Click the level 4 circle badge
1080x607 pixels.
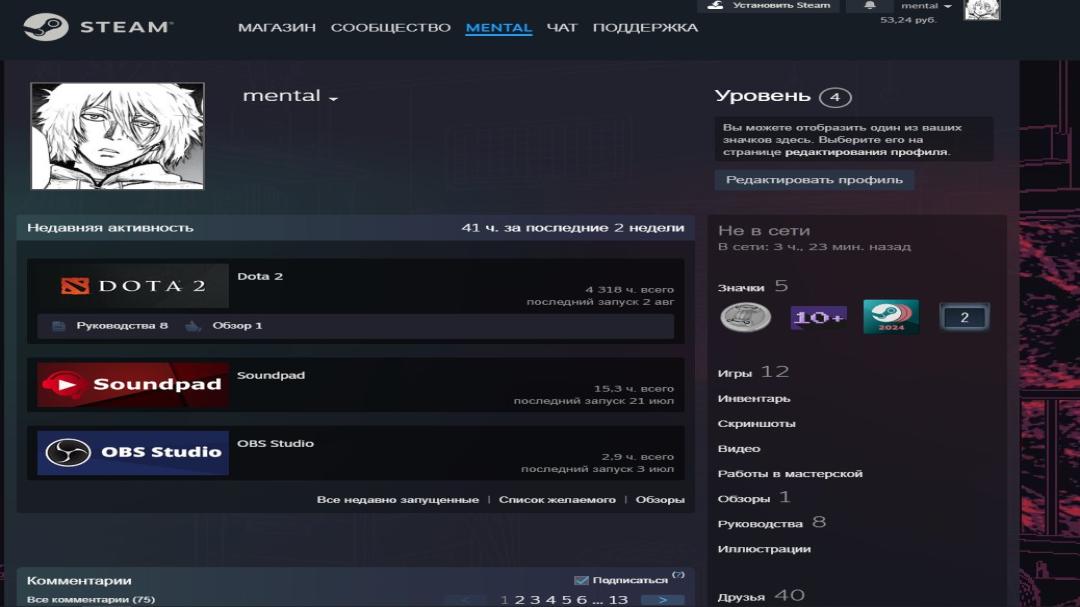tap(835, 97)
